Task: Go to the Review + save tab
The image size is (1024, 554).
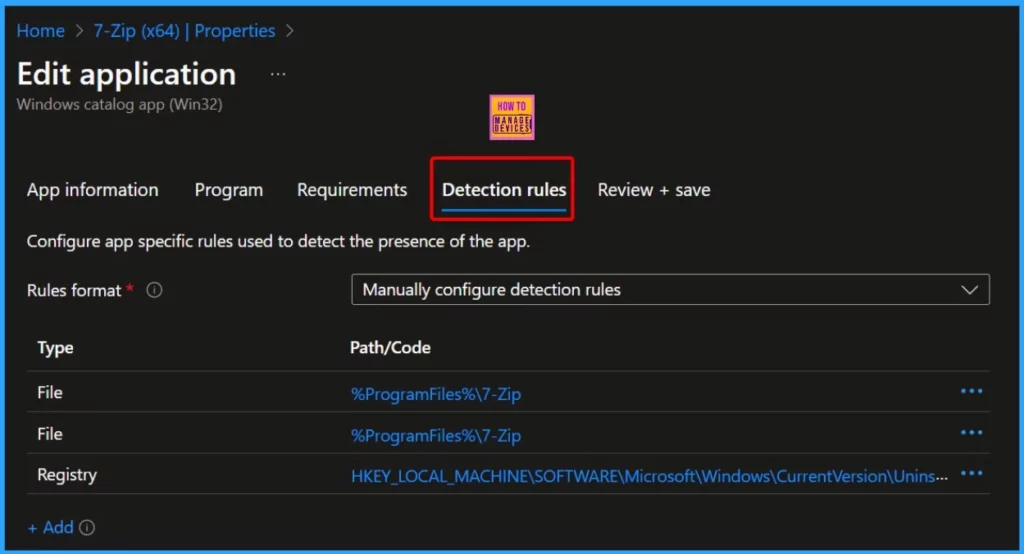Action: 654,190
